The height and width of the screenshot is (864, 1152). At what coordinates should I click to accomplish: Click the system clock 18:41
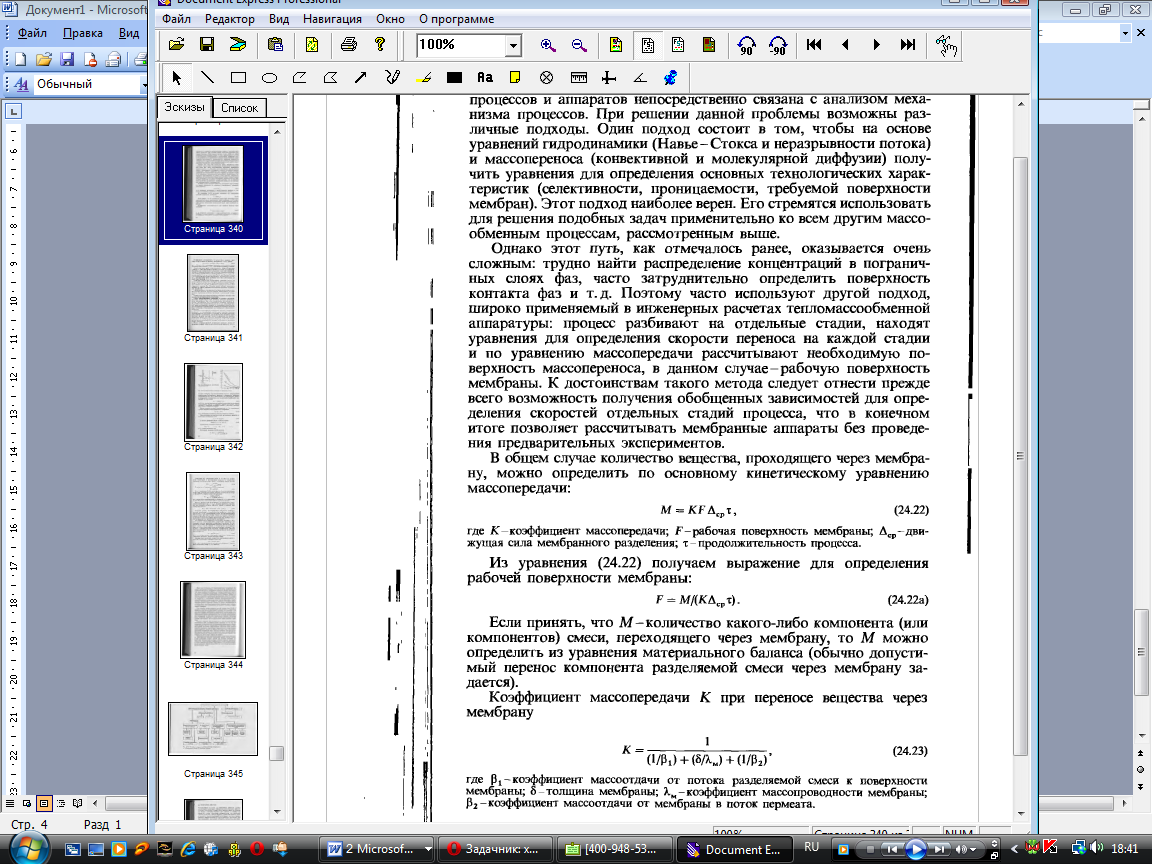point(1125,849)
